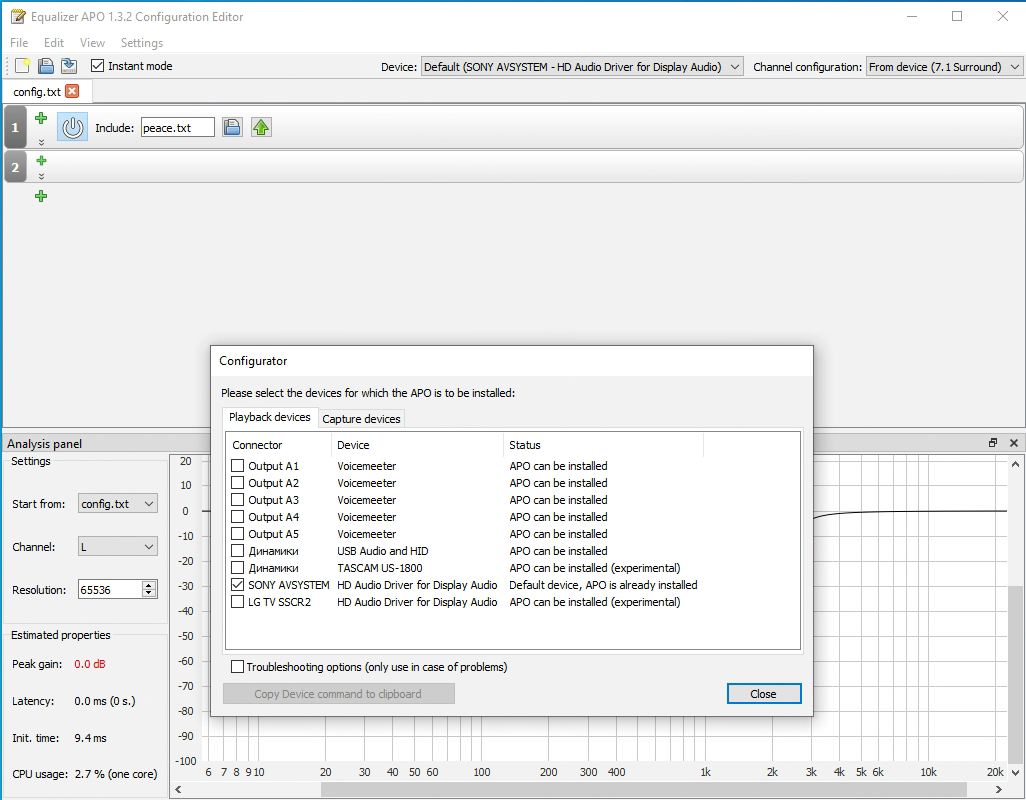Check the Output A1 Voicemeeter checkbox

pos(238,466)
